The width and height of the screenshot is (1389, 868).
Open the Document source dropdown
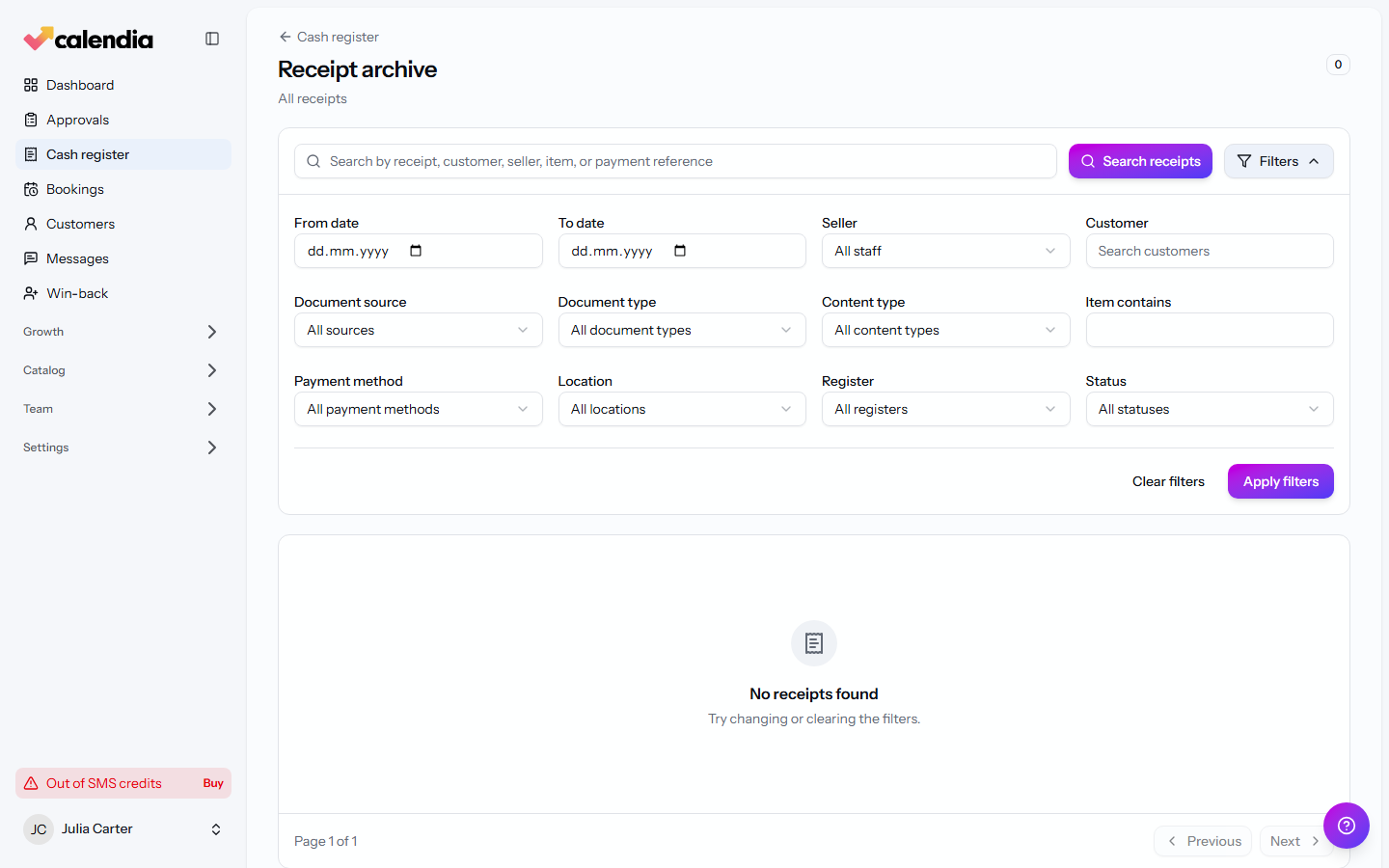[x=418, y=330]
